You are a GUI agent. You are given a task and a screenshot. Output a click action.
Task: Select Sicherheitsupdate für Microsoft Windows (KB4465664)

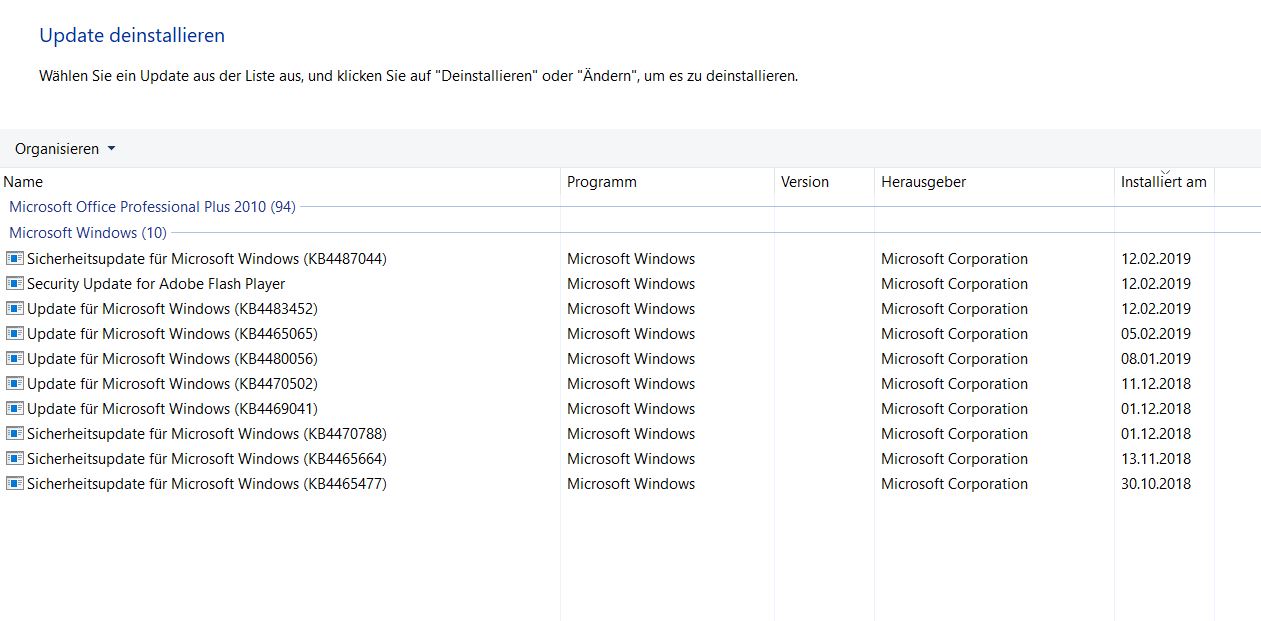pos(207,459)
